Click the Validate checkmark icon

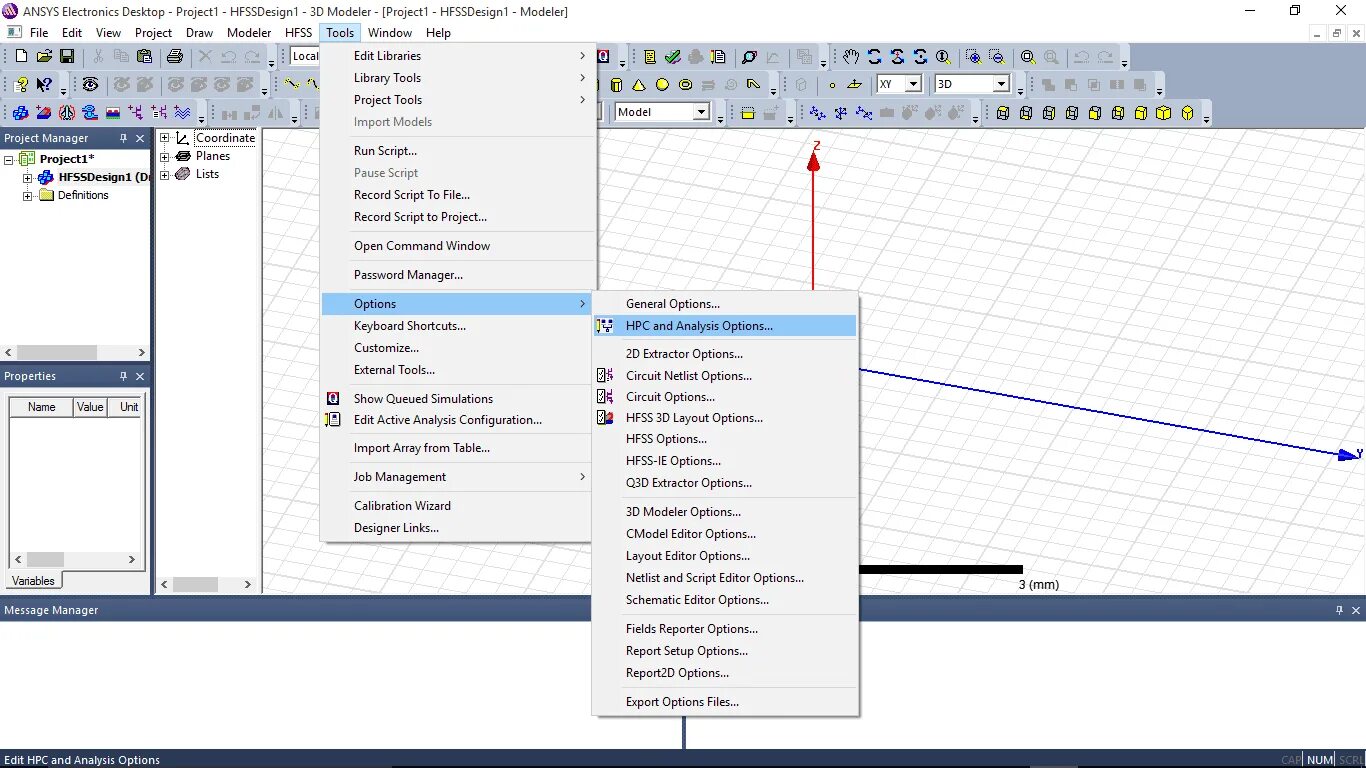tap(673, 57)
